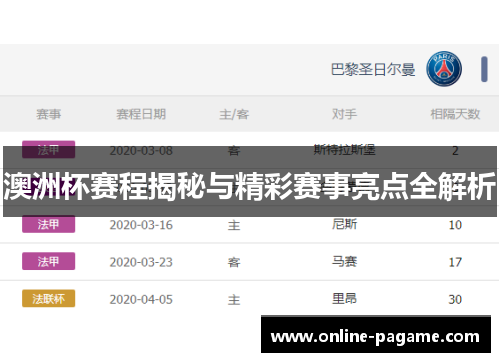
Task: Click the days value 10
Action: (455, 225)
